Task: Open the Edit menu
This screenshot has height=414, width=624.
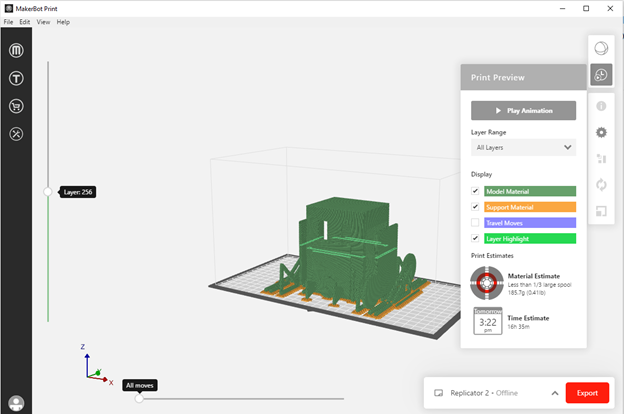Action: click(25, 22)
